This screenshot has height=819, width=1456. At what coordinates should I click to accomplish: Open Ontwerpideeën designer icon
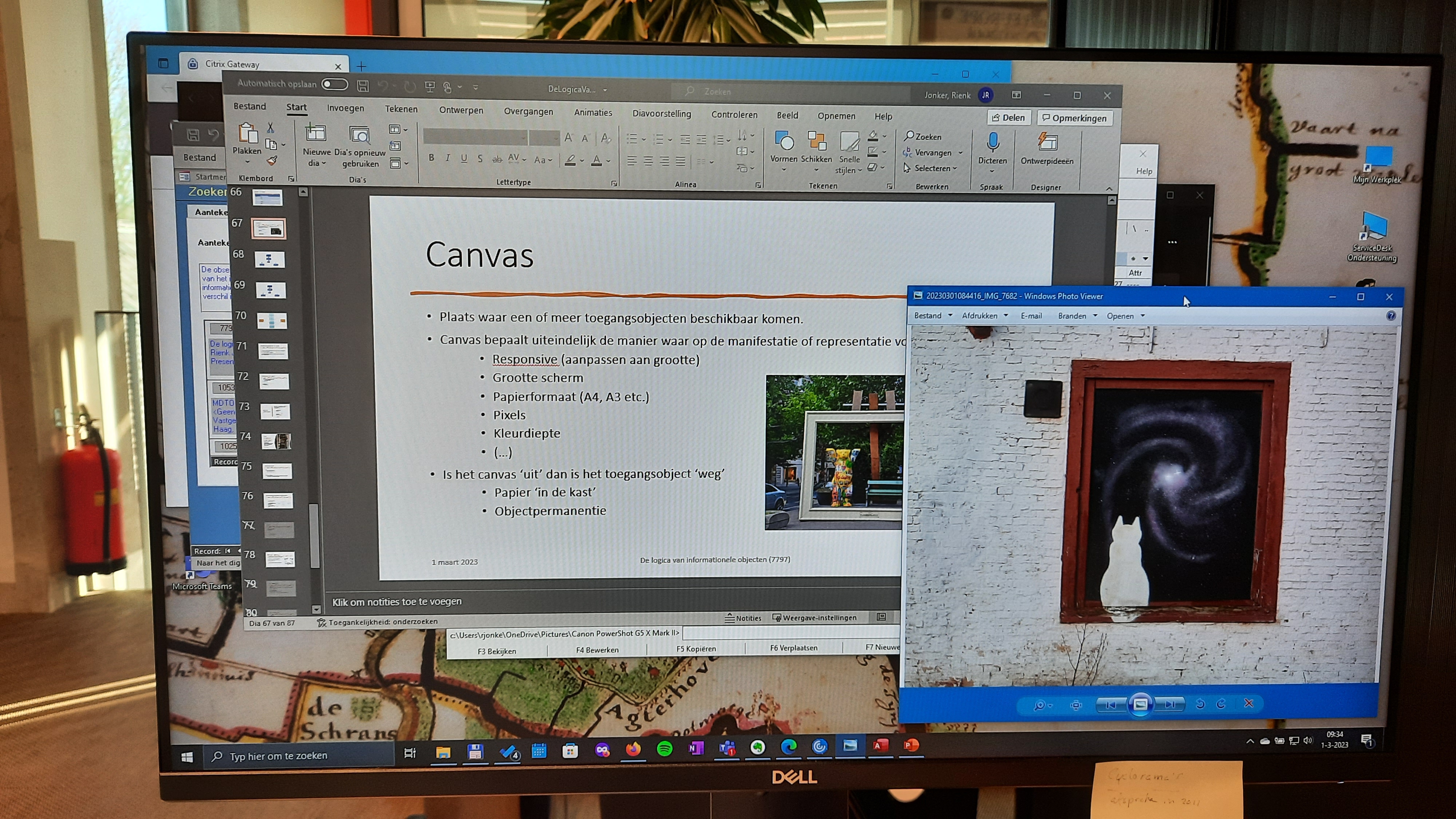click(x=1047, y=142)
